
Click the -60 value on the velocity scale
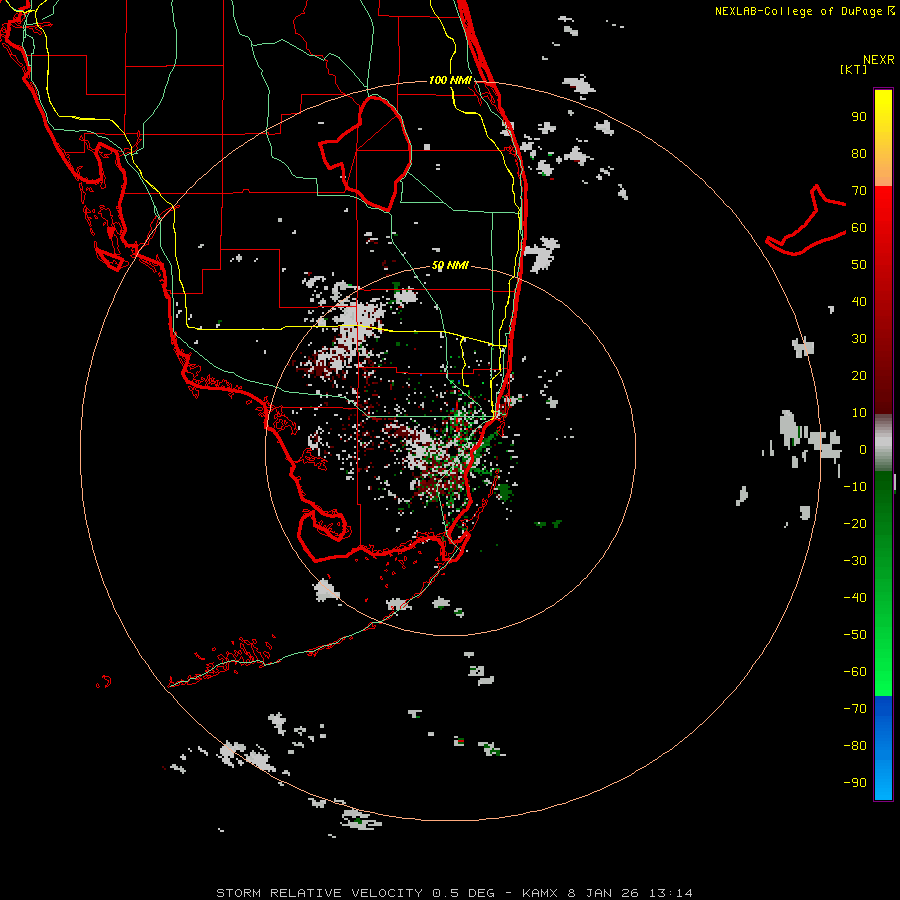[855, 672]
